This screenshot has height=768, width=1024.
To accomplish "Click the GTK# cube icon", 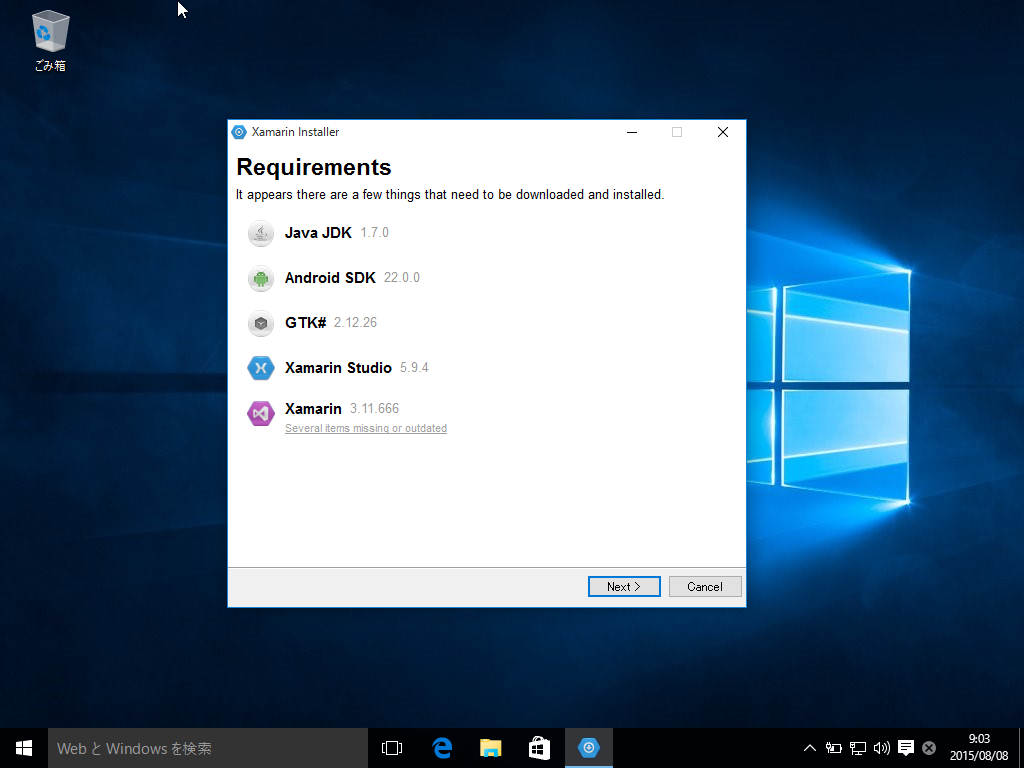I will click(261, 323).
